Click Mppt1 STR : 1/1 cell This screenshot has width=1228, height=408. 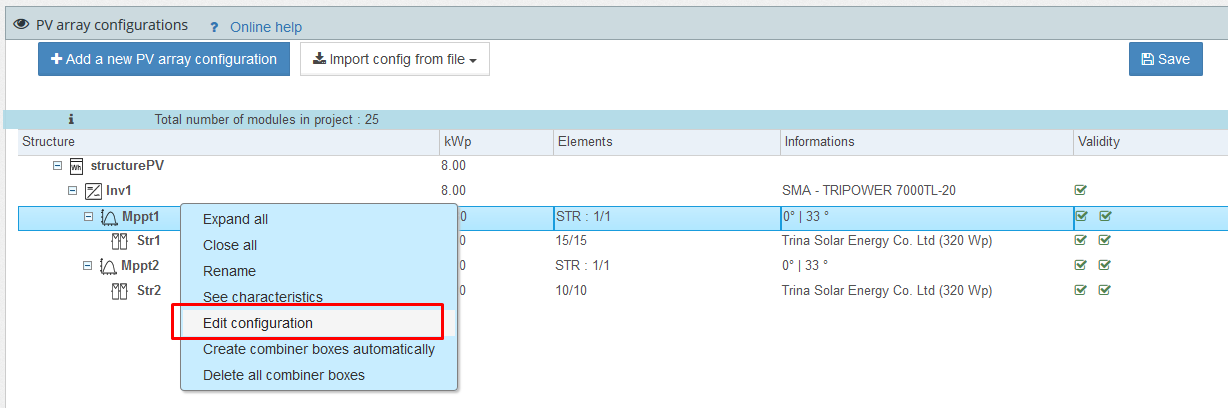pos(582,216)
